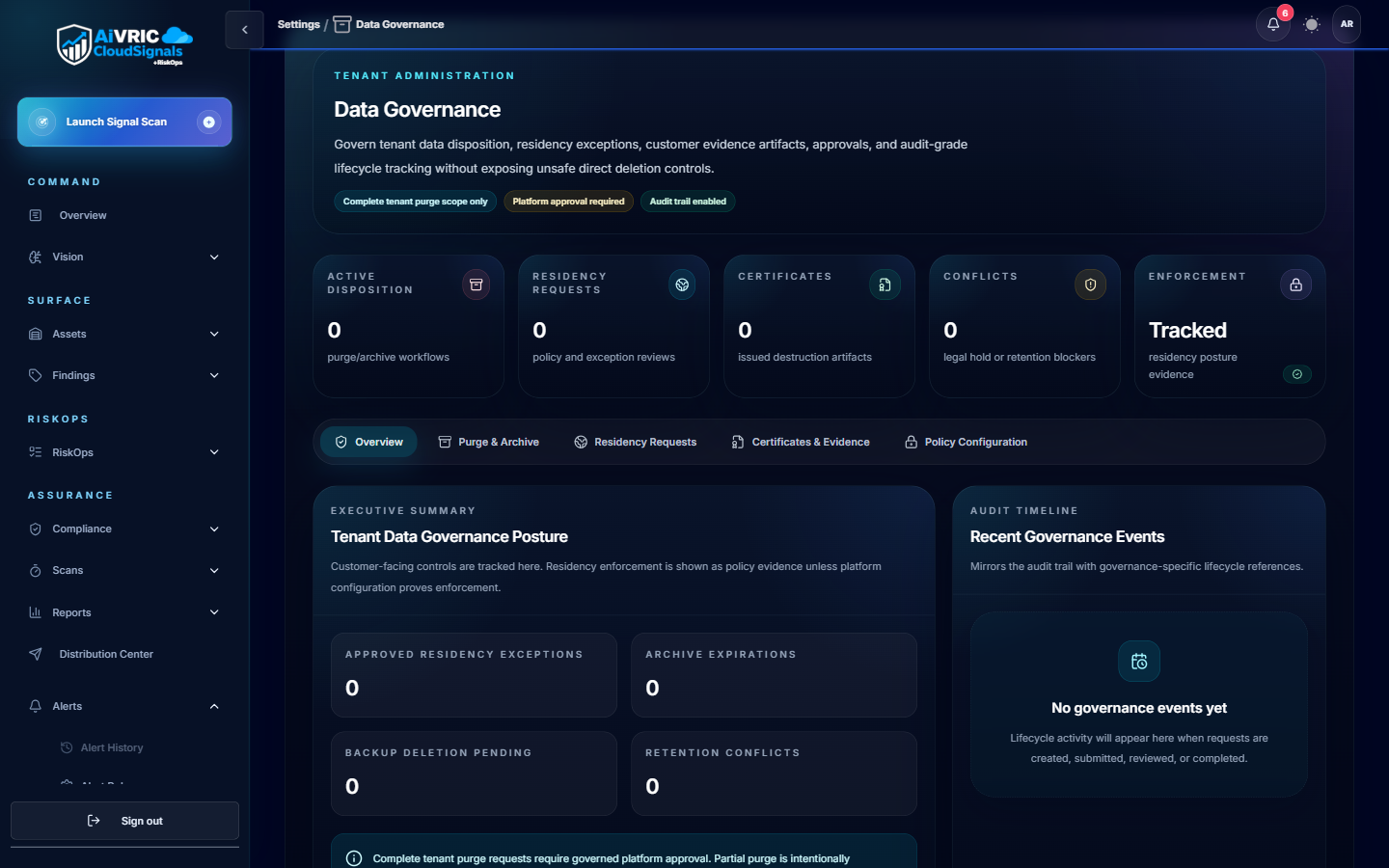
Task: Click the Active Disposition archive icon
Action: (x=476, y=285)
